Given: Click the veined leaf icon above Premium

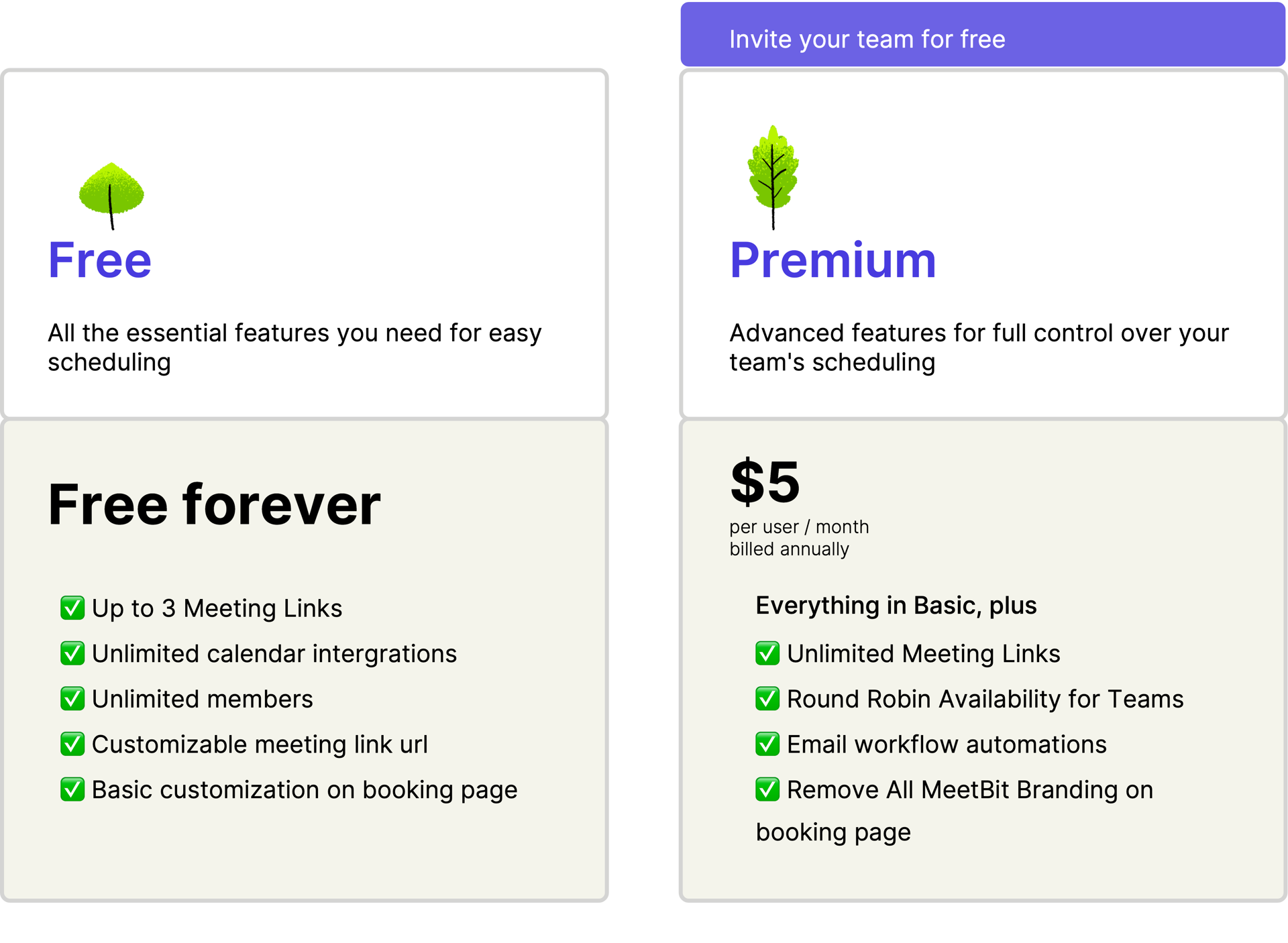Looking at the screenshot, I should click(x=773, y=177).
